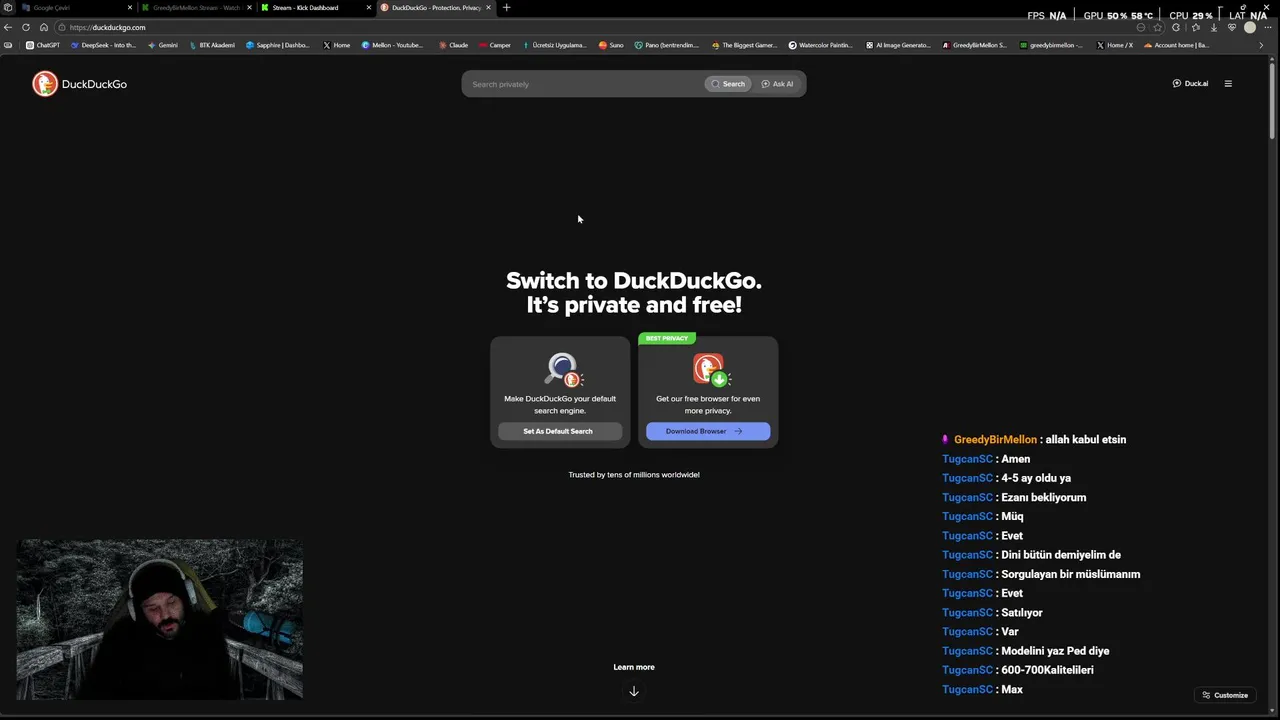
Task: Open Account home bookmark
Action: pyautogui.click(x=1177, y=45)
